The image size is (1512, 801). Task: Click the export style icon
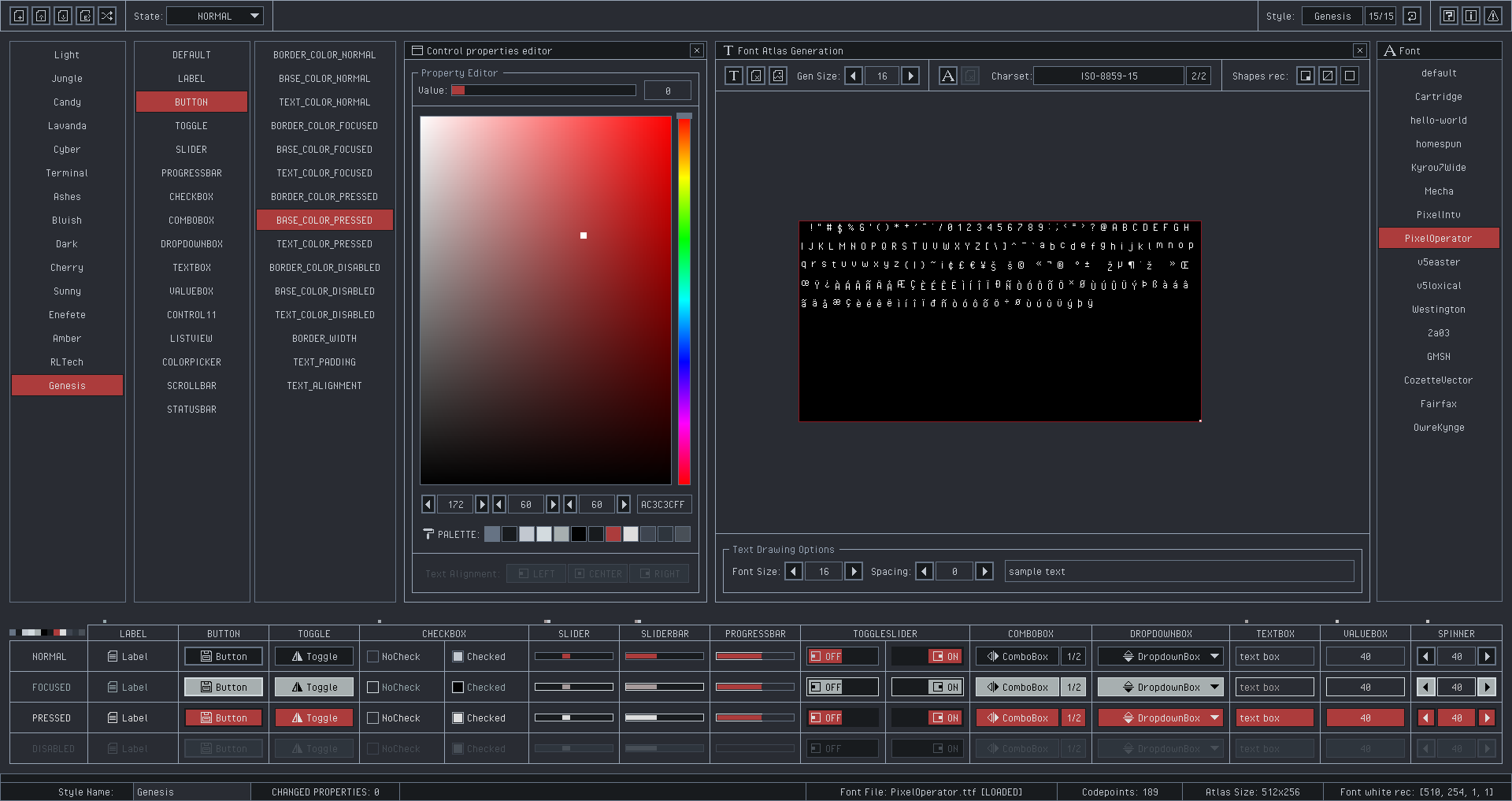85,16
